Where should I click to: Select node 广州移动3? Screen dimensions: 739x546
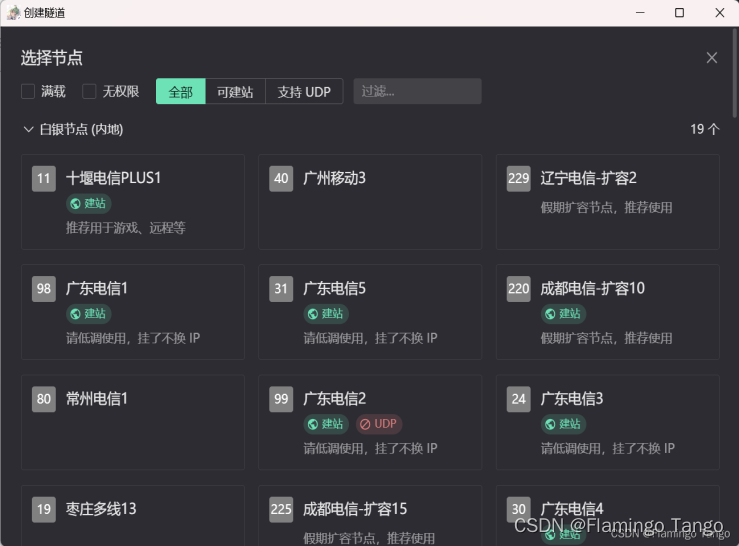(x=370, y=202)
